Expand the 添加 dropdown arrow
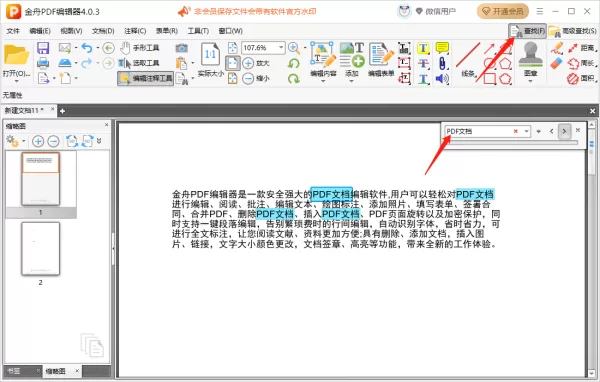 (x=352, y=81)
